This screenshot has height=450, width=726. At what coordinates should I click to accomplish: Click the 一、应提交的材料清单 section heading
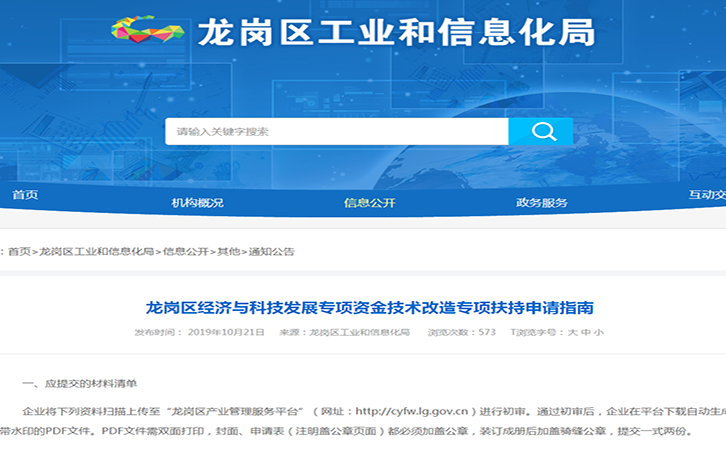tap(80, 383)
